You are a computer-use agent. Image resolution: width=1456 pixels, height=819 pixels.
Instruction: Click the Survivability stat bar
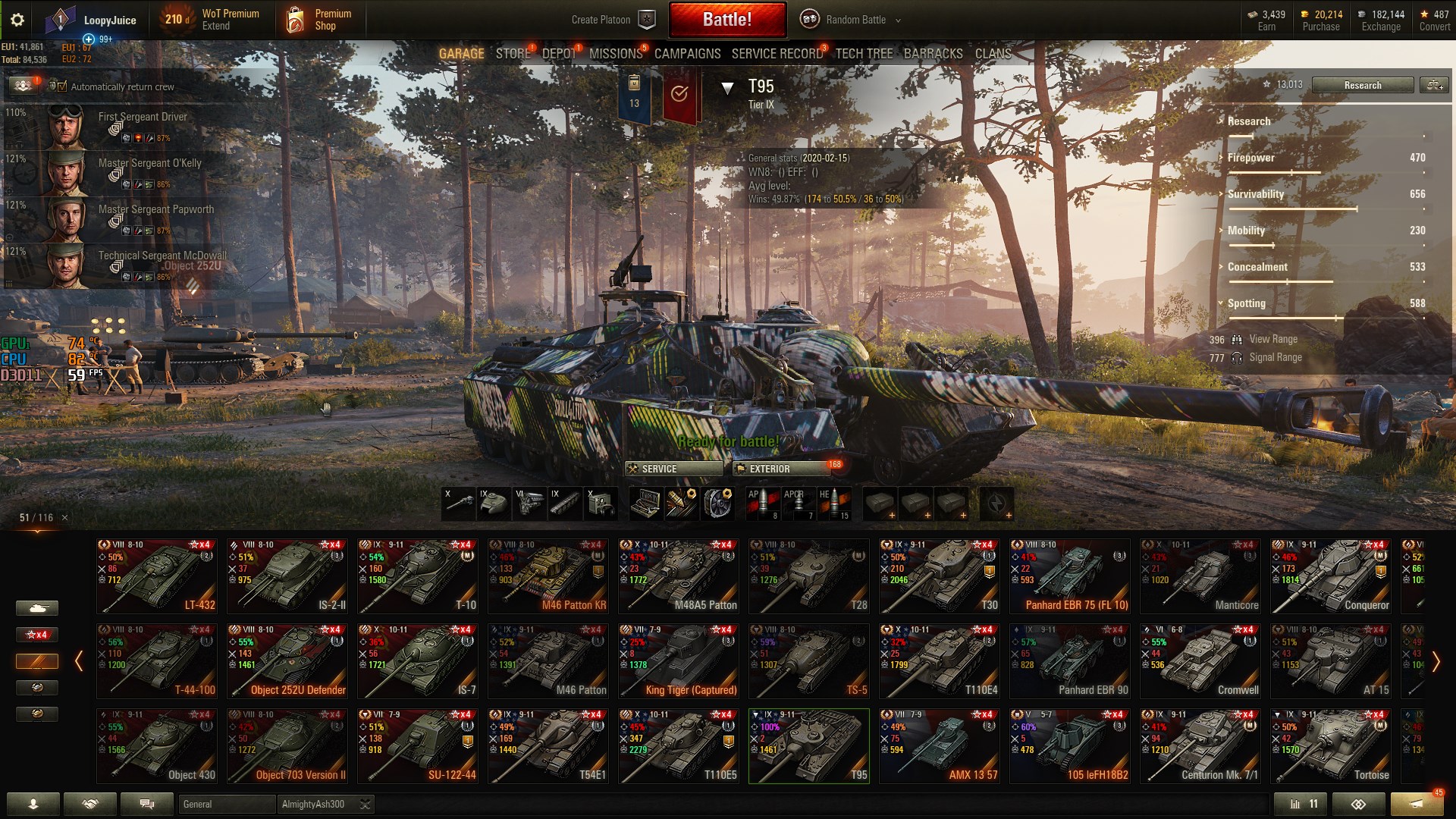1292,209
